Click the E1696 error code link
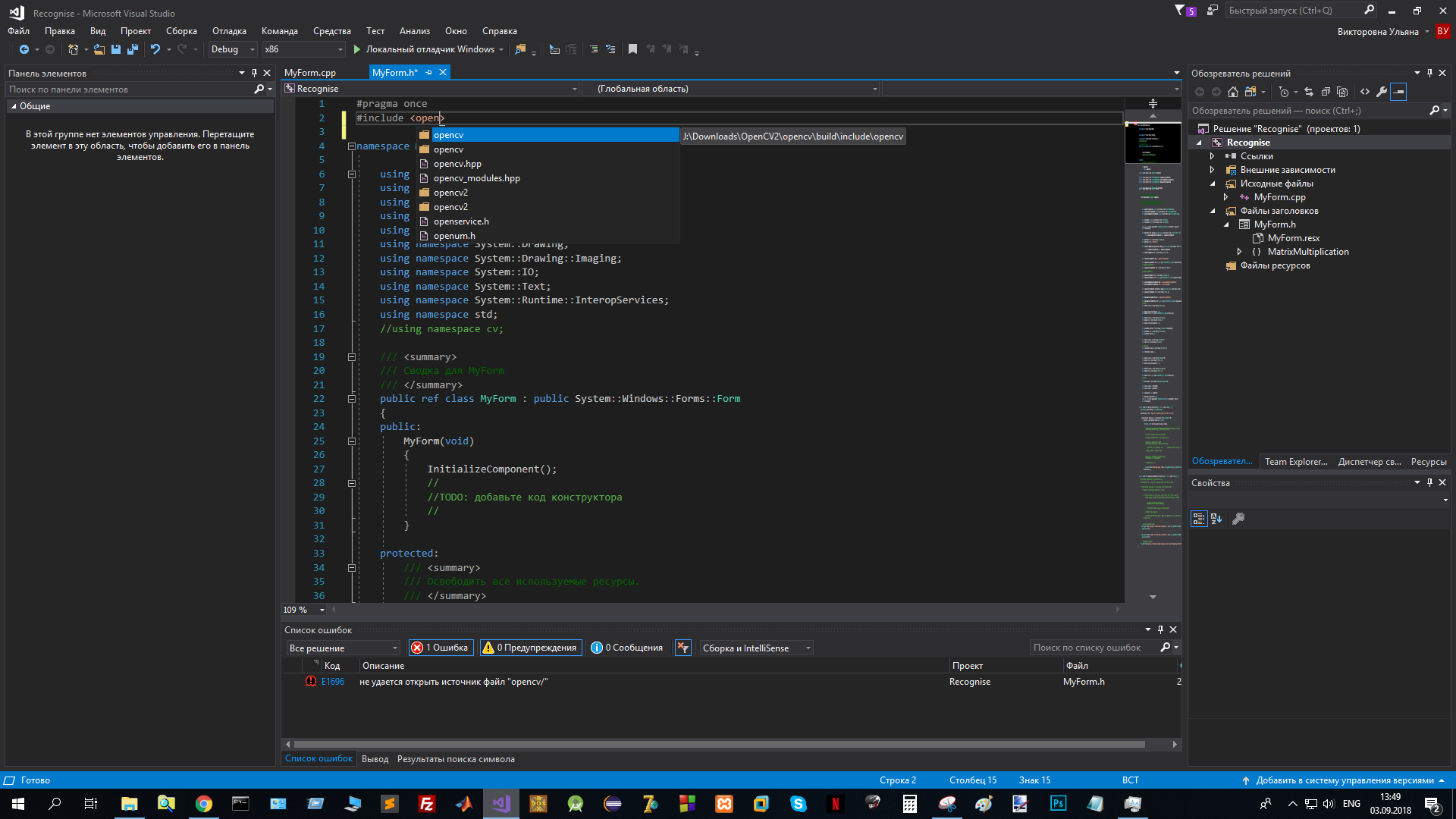 (x=333, y=682)
